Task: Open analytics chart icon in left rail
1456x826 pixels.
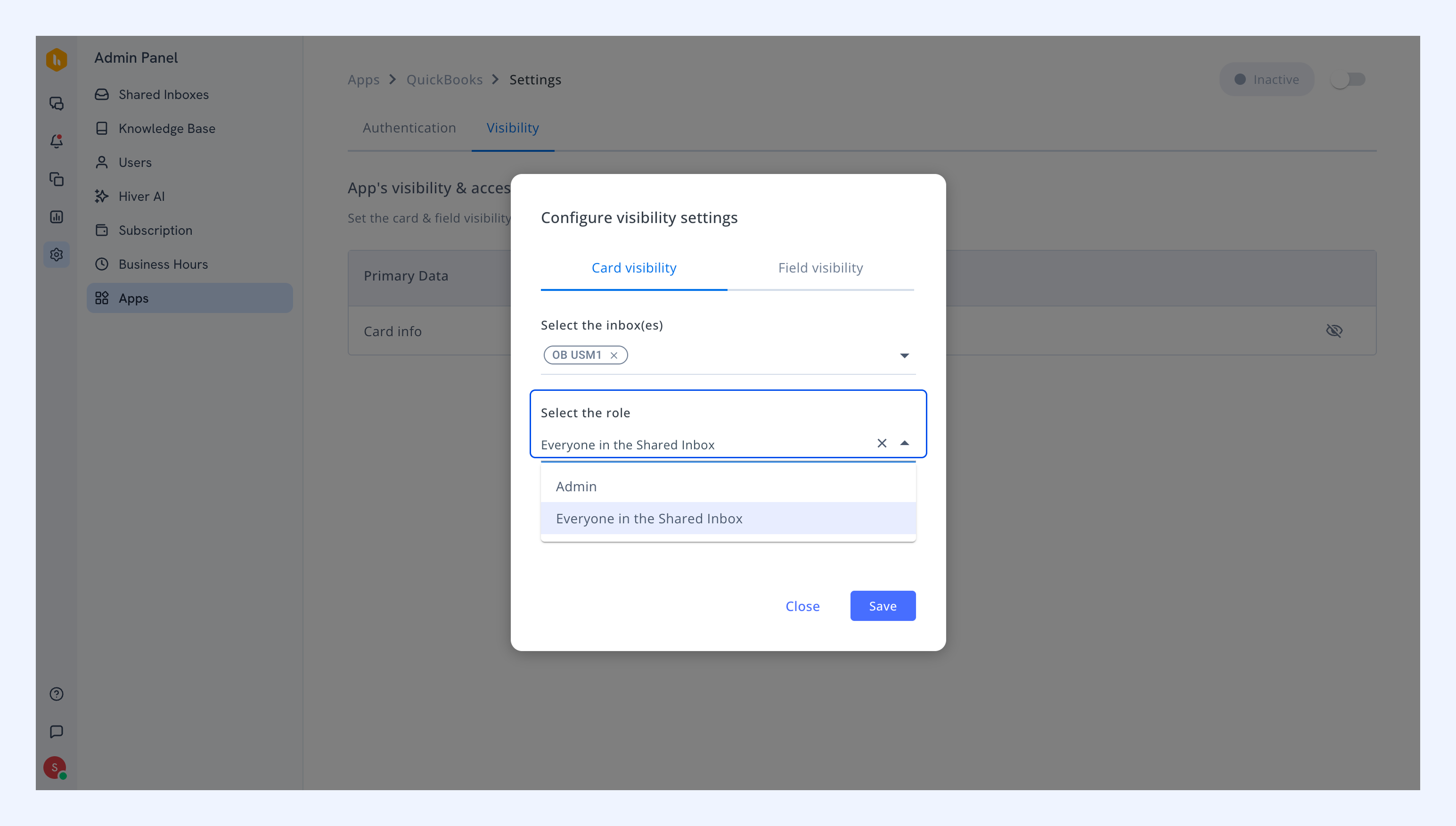Action: [x=56, y=217]
